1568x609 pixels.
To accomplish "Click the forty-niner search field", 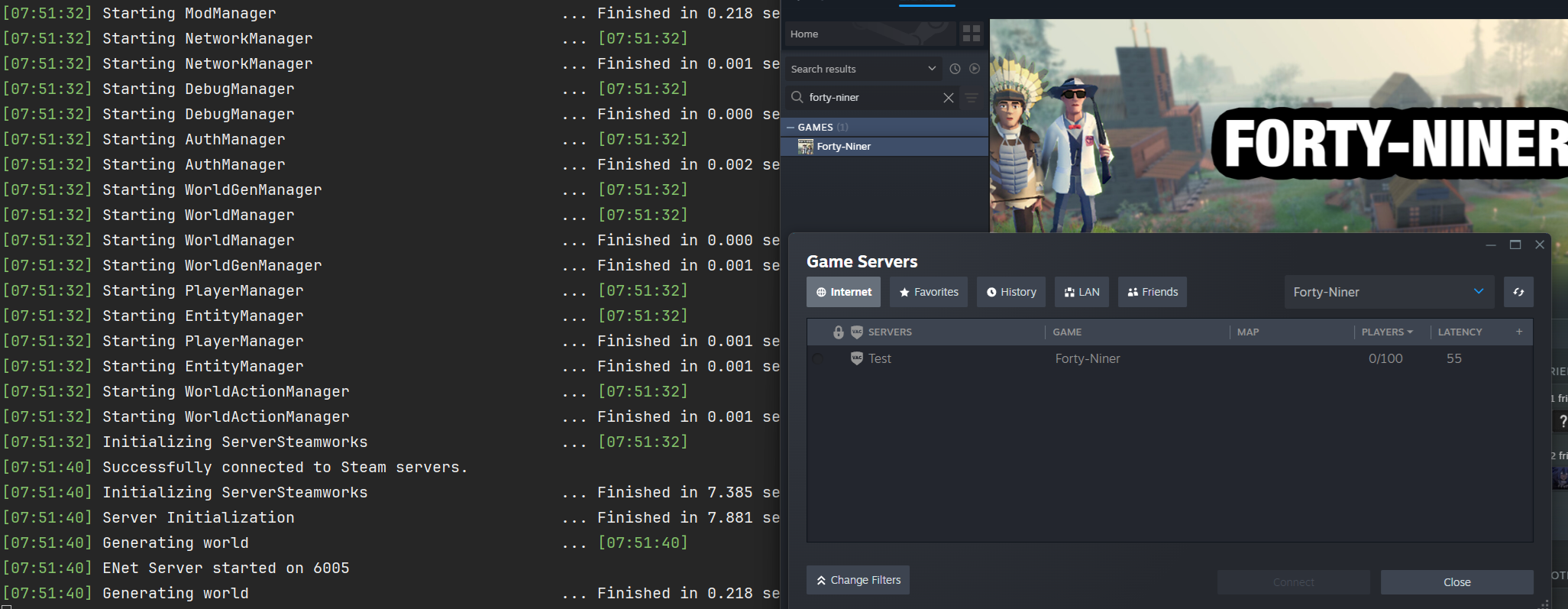I will 872,97.
